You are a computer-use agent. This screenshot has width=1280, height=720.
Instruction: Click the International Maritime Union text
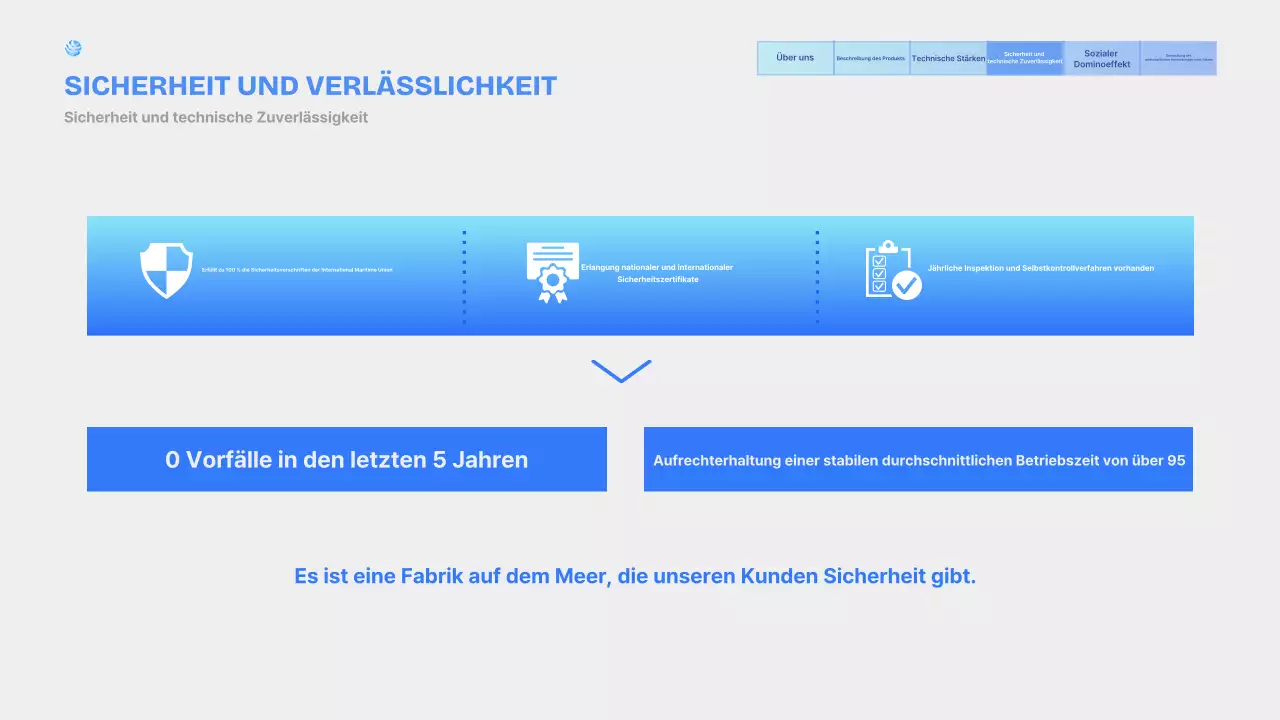297,270
